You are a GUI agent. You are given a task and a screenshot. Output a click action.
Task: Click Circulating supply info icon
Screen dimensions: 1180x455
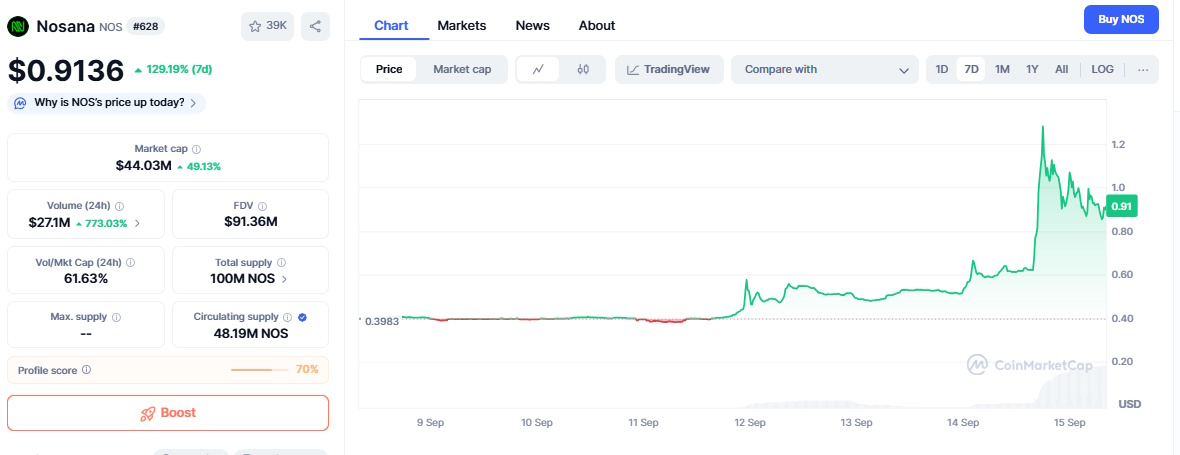(287, 317)
